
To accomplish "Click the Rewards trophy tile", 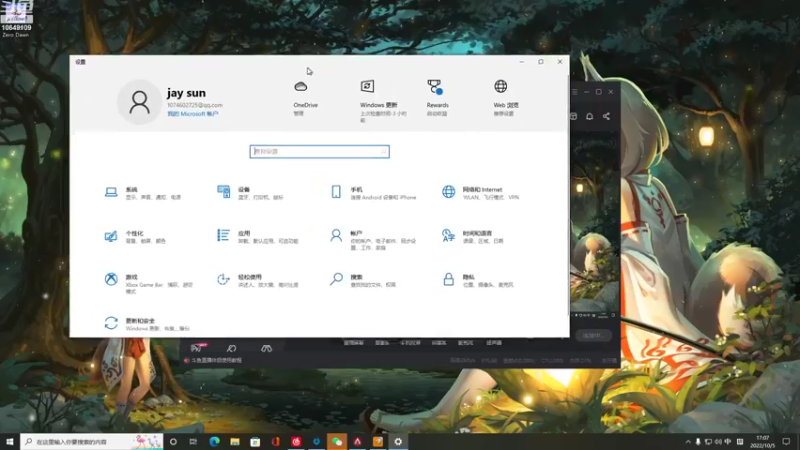I will click(437, 97).
